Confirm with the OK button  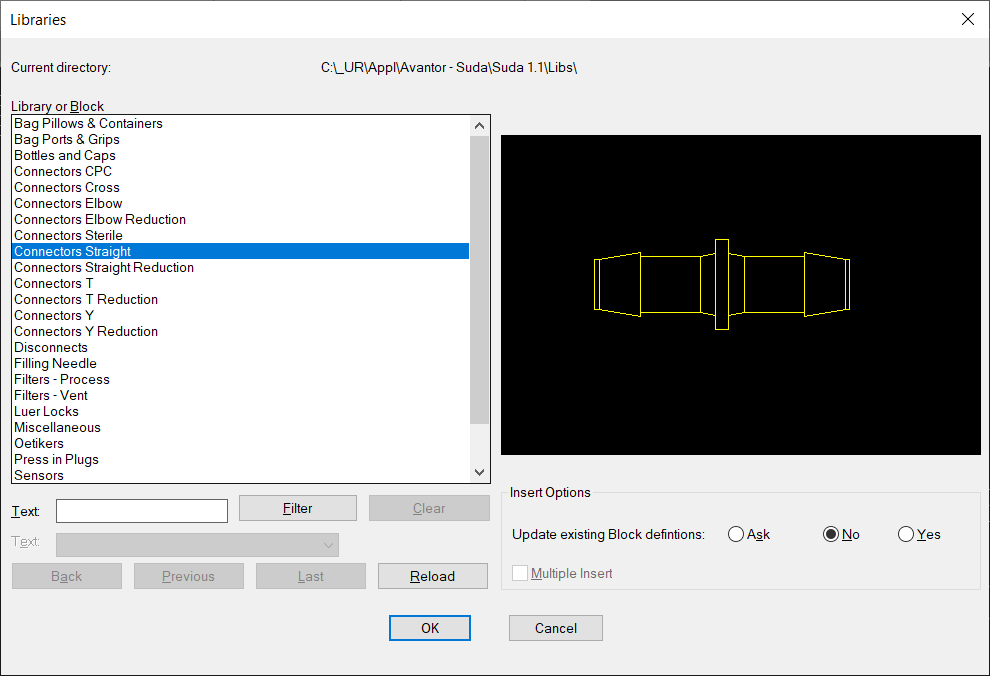tap(430, 628)
